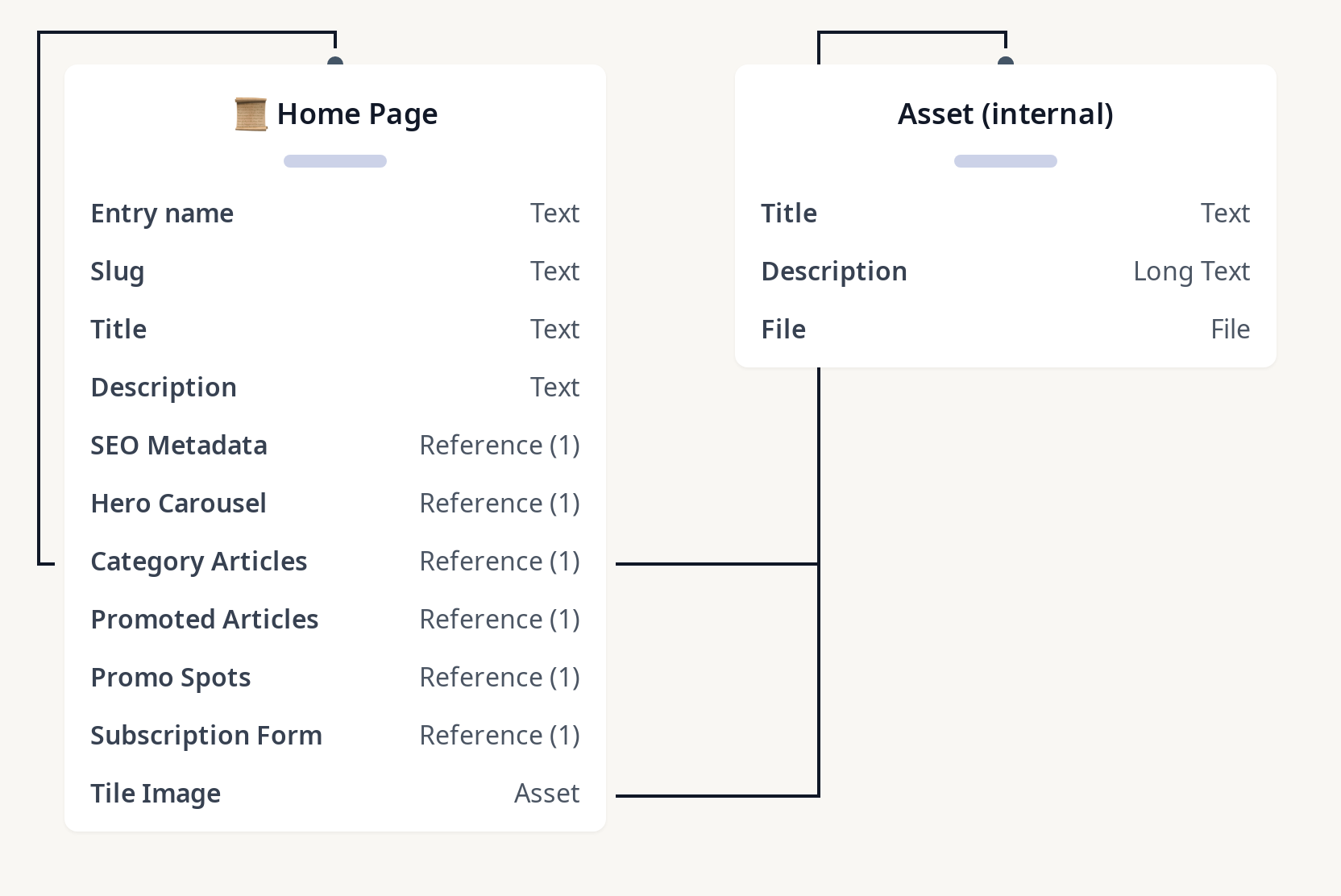Select the Home Page card title

tap(357, 114)
